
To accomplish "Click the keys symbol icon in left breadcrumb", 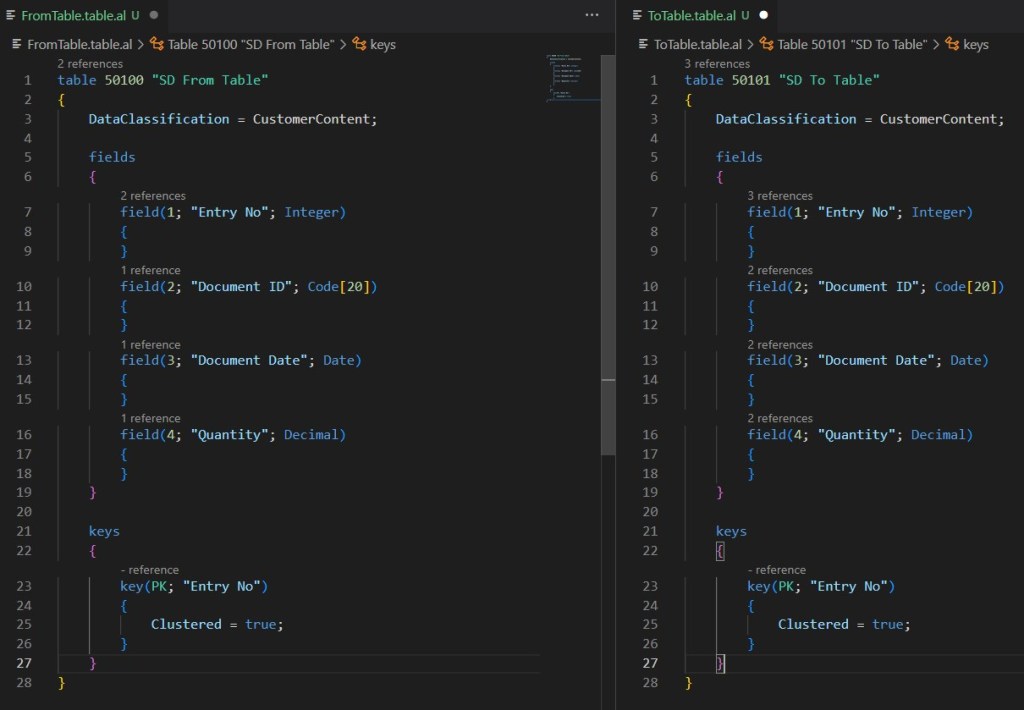I will (359, 45).
